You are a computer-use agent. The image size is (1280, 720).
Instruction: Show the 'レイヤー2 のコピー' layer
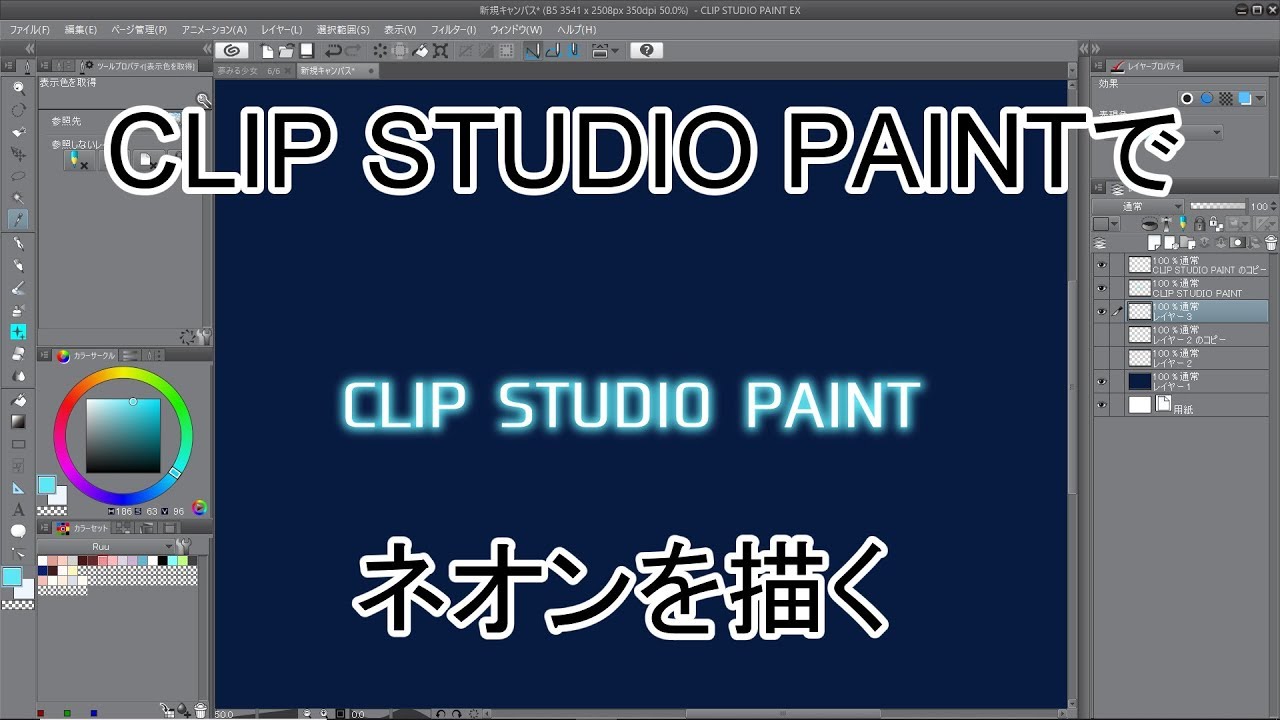(1102, 335)
